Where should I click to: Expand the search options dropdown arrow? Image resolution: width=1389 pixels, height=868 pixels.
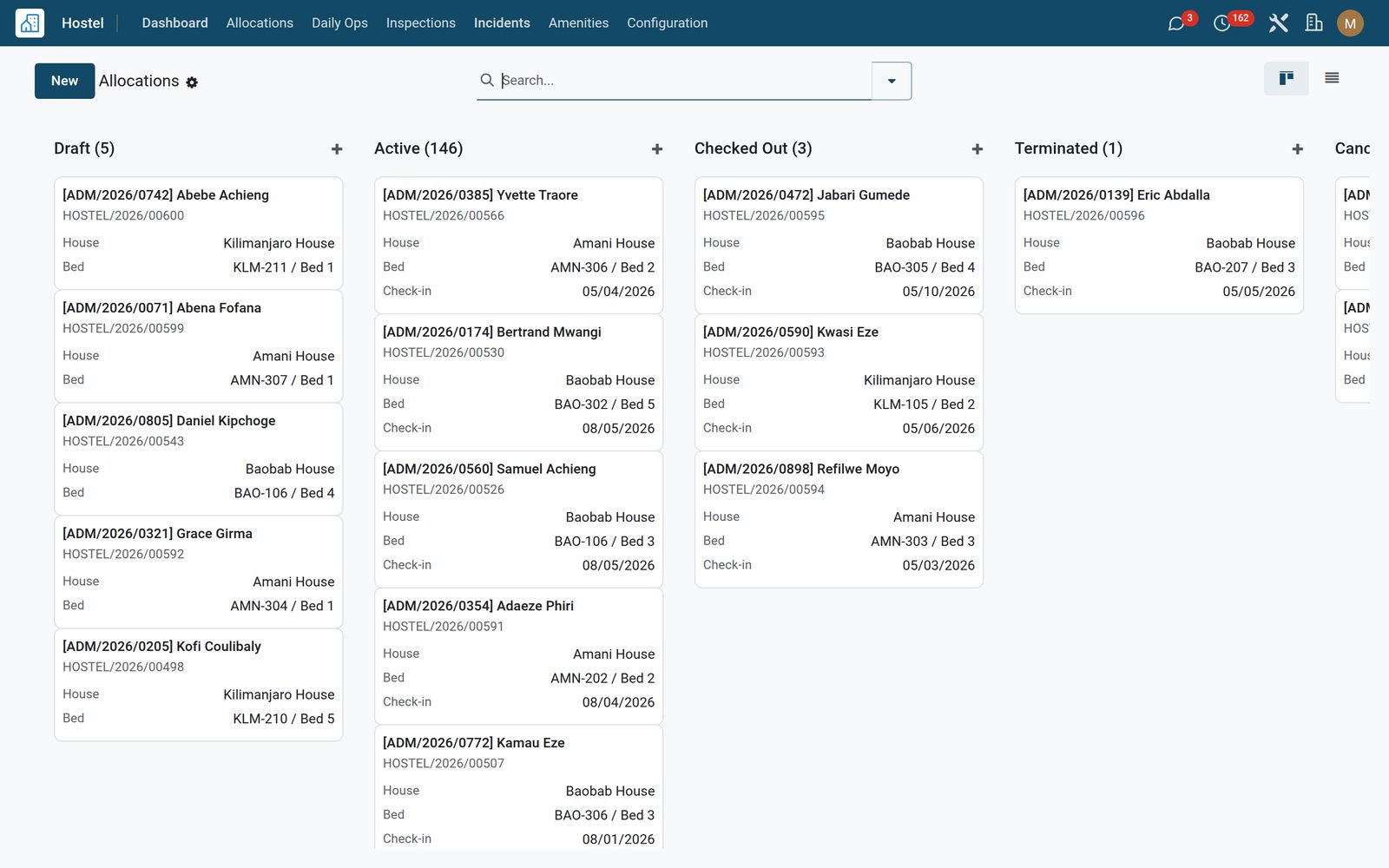pos(892,81)
